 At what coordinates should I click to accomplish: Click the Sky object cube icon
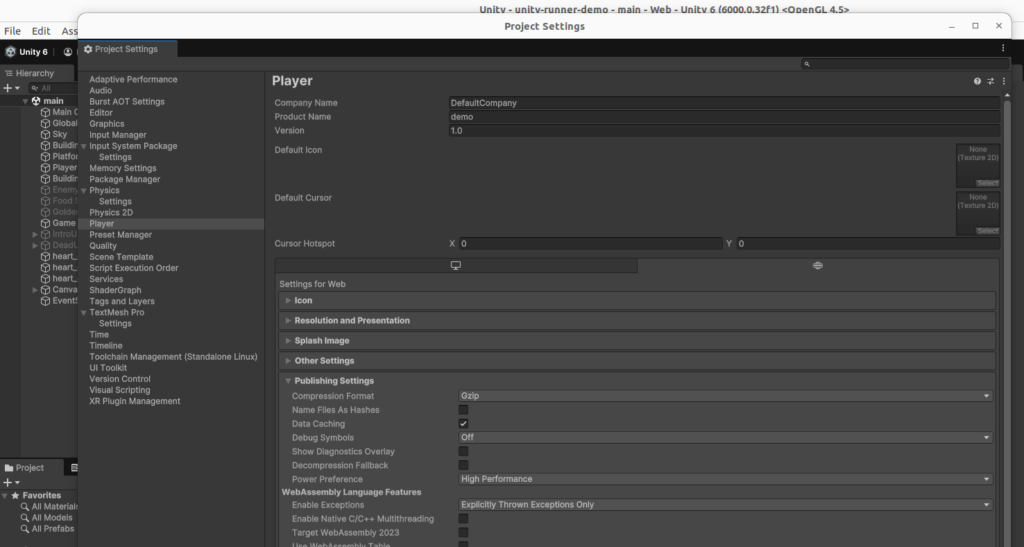[x=45, y=134]
